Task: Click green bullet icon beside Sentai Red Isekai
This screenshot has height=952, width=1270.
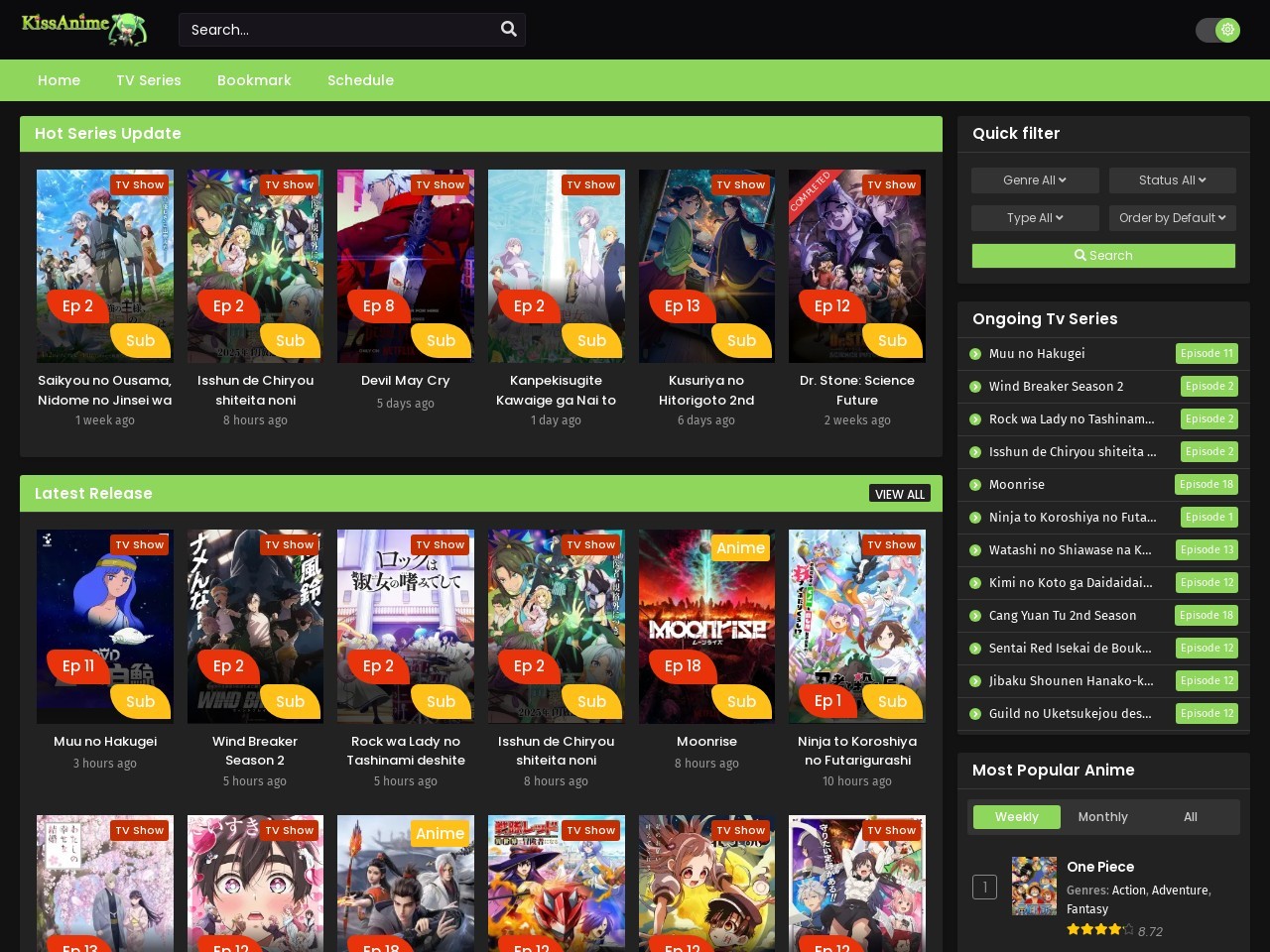Action: click(x=975, y=649)
